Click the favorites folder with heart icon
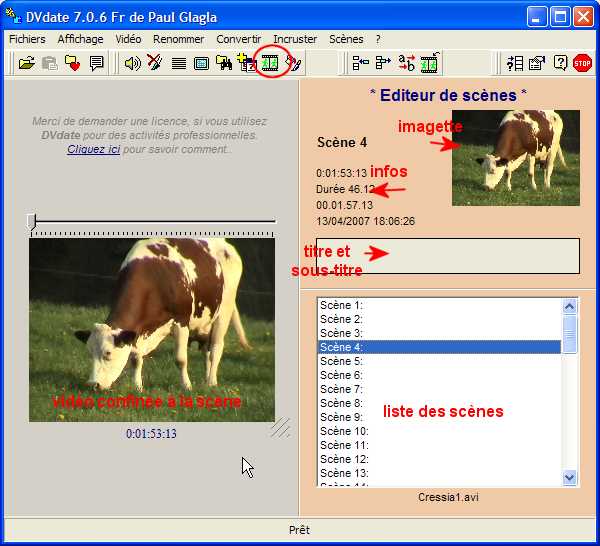Viewport: 600px width, 546px height. coord(72,63)
